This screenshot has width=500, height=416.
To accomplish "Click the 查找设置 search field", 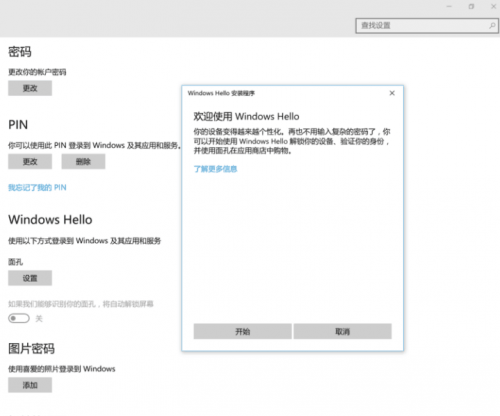I will [x=427, y=26].
